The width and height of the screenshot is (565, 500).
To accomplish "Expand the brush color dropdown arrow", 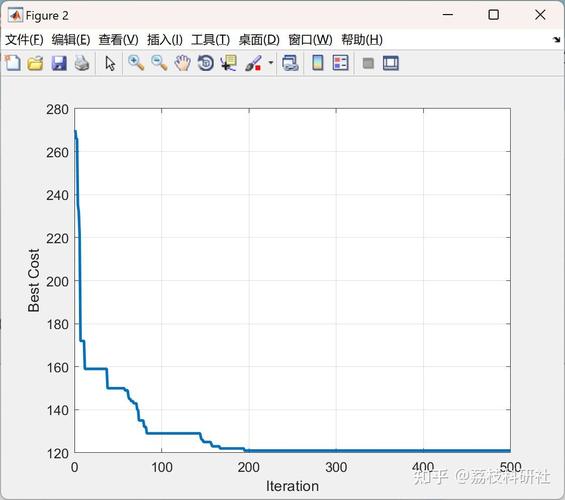I will (x=271, y=63).
